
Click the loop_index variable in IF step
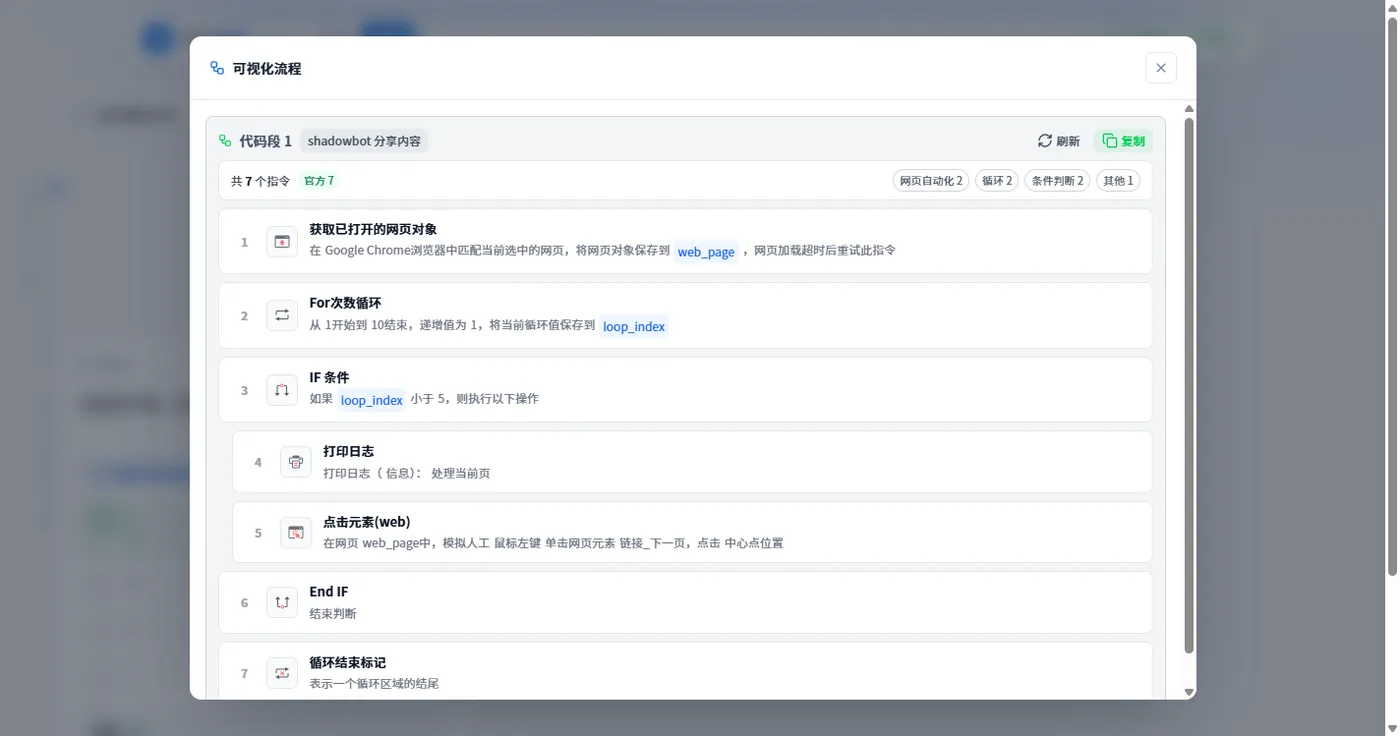[372, 400]
